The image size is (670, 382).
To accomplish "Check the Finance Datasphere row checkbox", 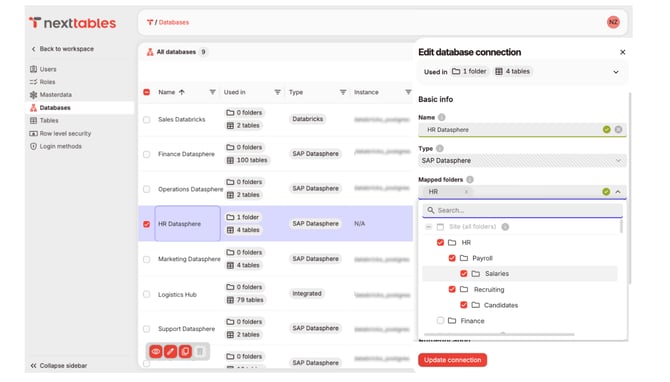I will (x=147, y=154).
